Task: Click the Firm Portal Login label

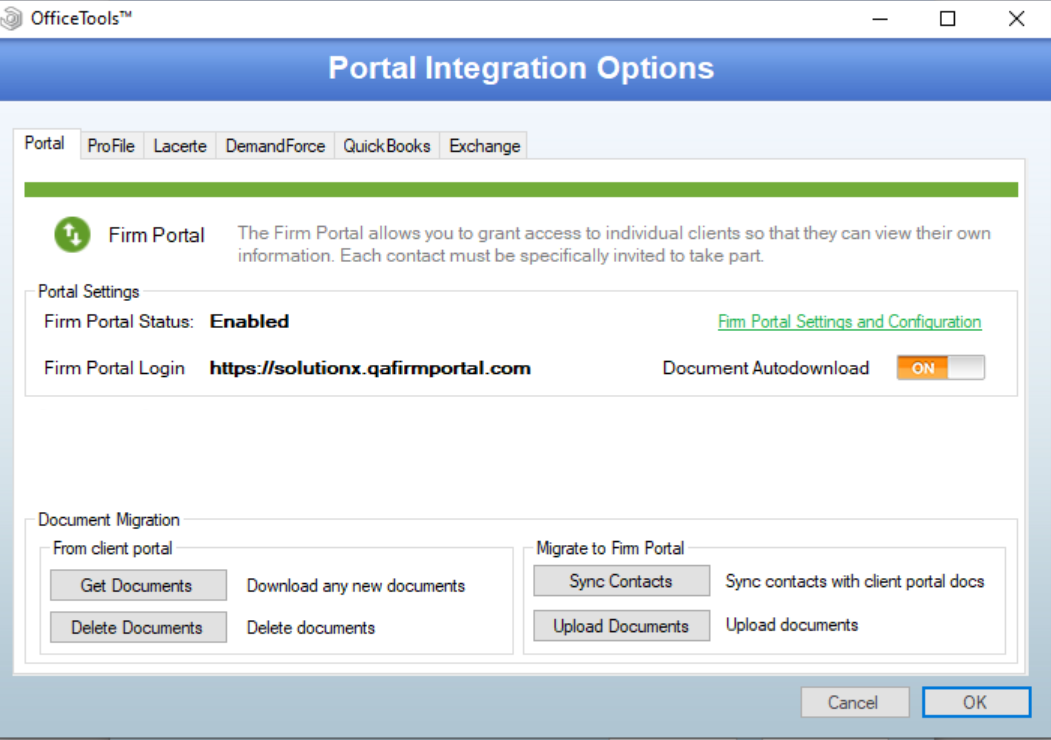Action: [114, 368]
